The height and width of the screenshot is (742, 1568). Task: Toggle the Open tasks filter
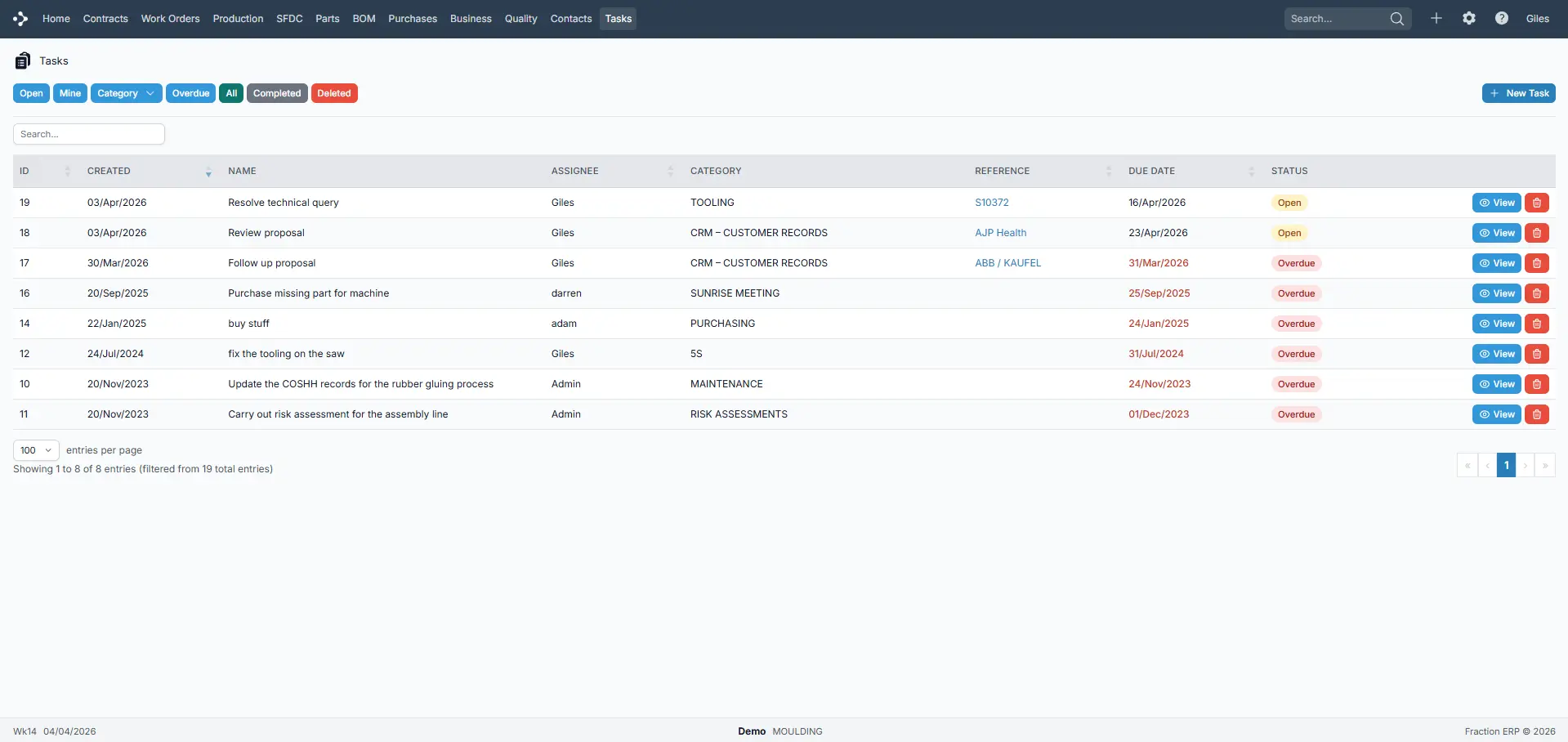coord(31,93)
